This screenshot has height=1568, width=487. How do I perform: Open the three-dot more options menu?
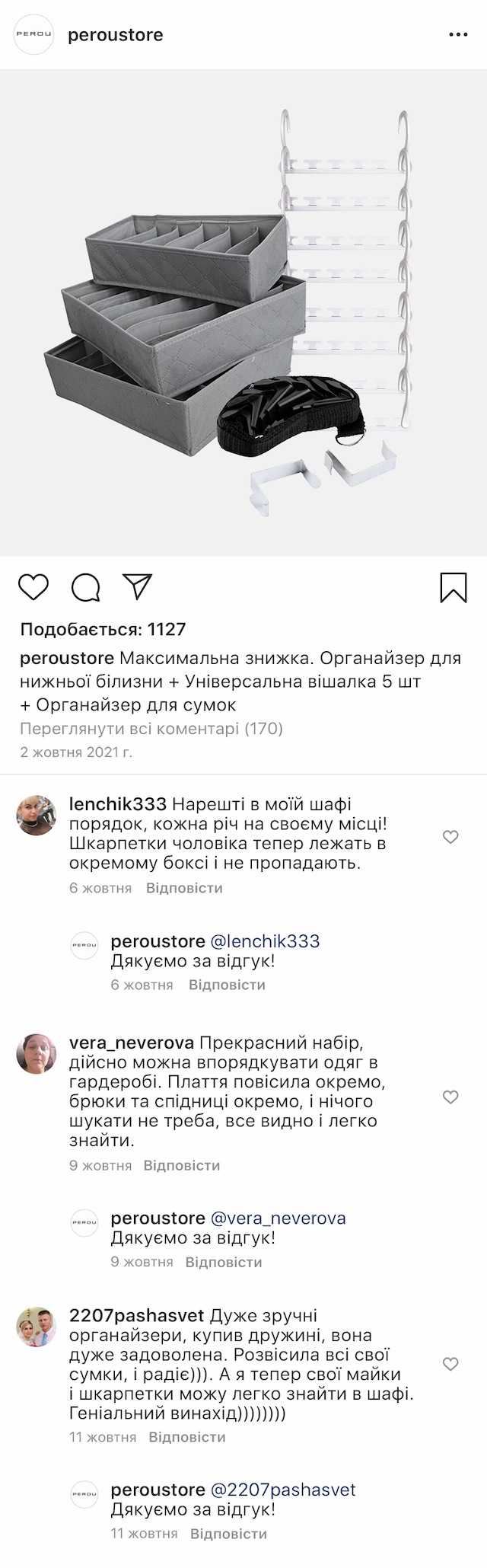click(x=458, y=35)
